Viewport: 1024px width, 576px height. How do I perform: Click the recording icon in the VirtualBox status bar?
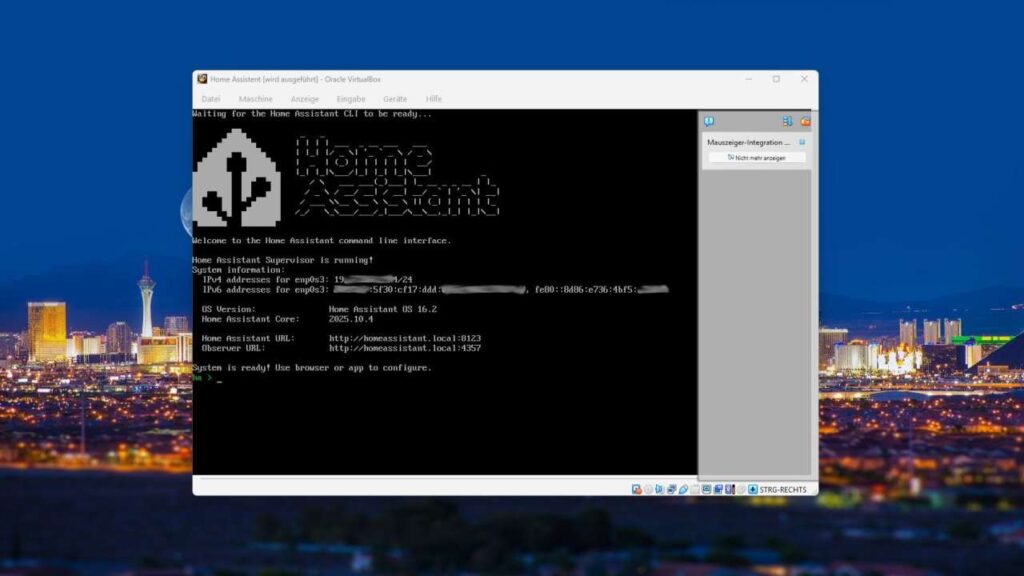click(719, 489)
